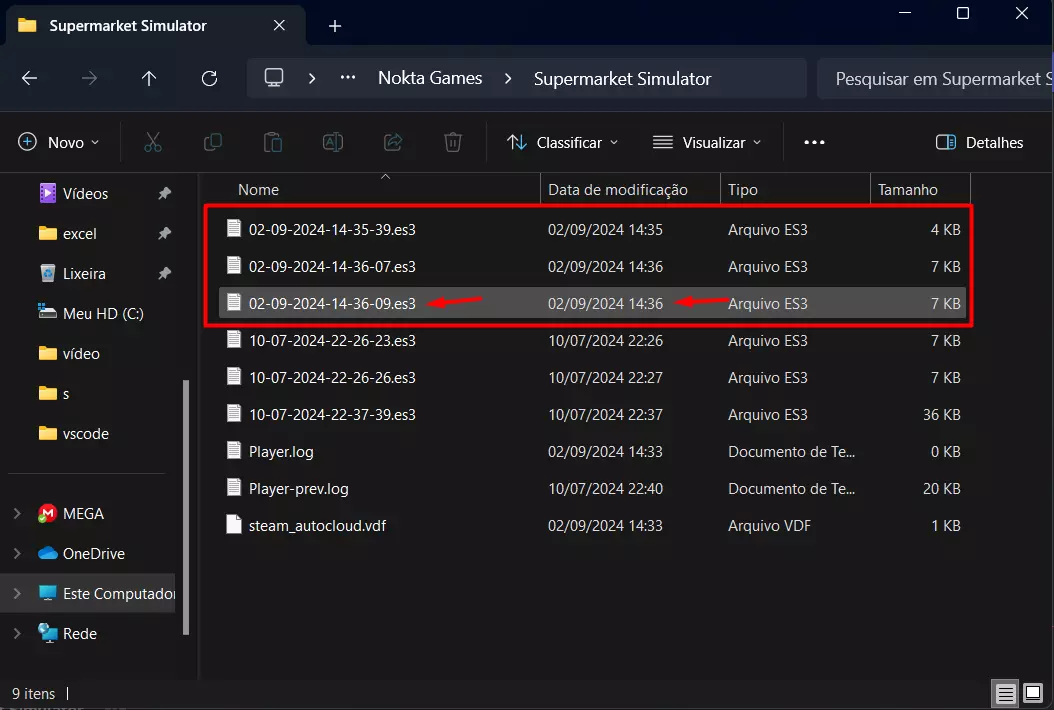Viewport: 1054px width, 710px height.
Task: Open the Novo dropdown menu
Action: (59, 143)
